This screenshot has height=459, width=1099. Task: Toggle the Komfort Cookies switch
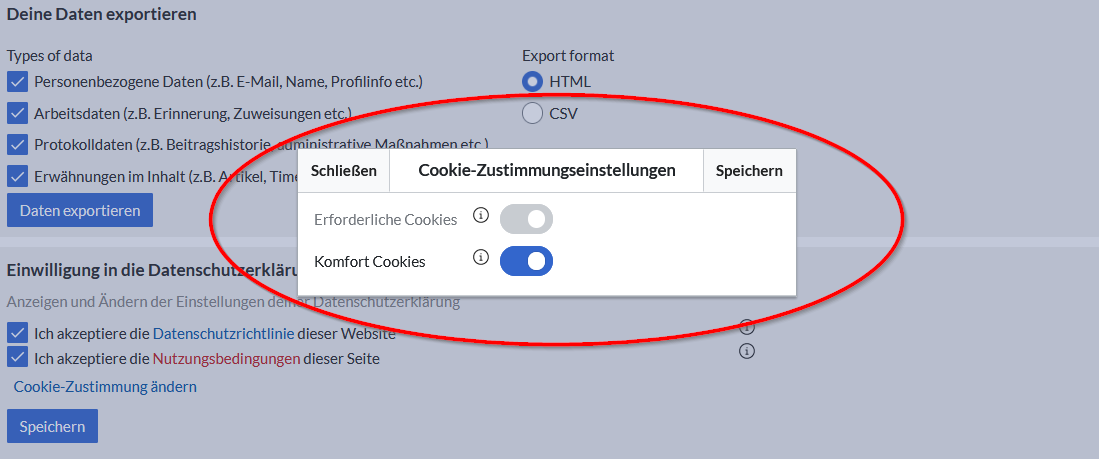pyautogui.click(x=526, y=261)
